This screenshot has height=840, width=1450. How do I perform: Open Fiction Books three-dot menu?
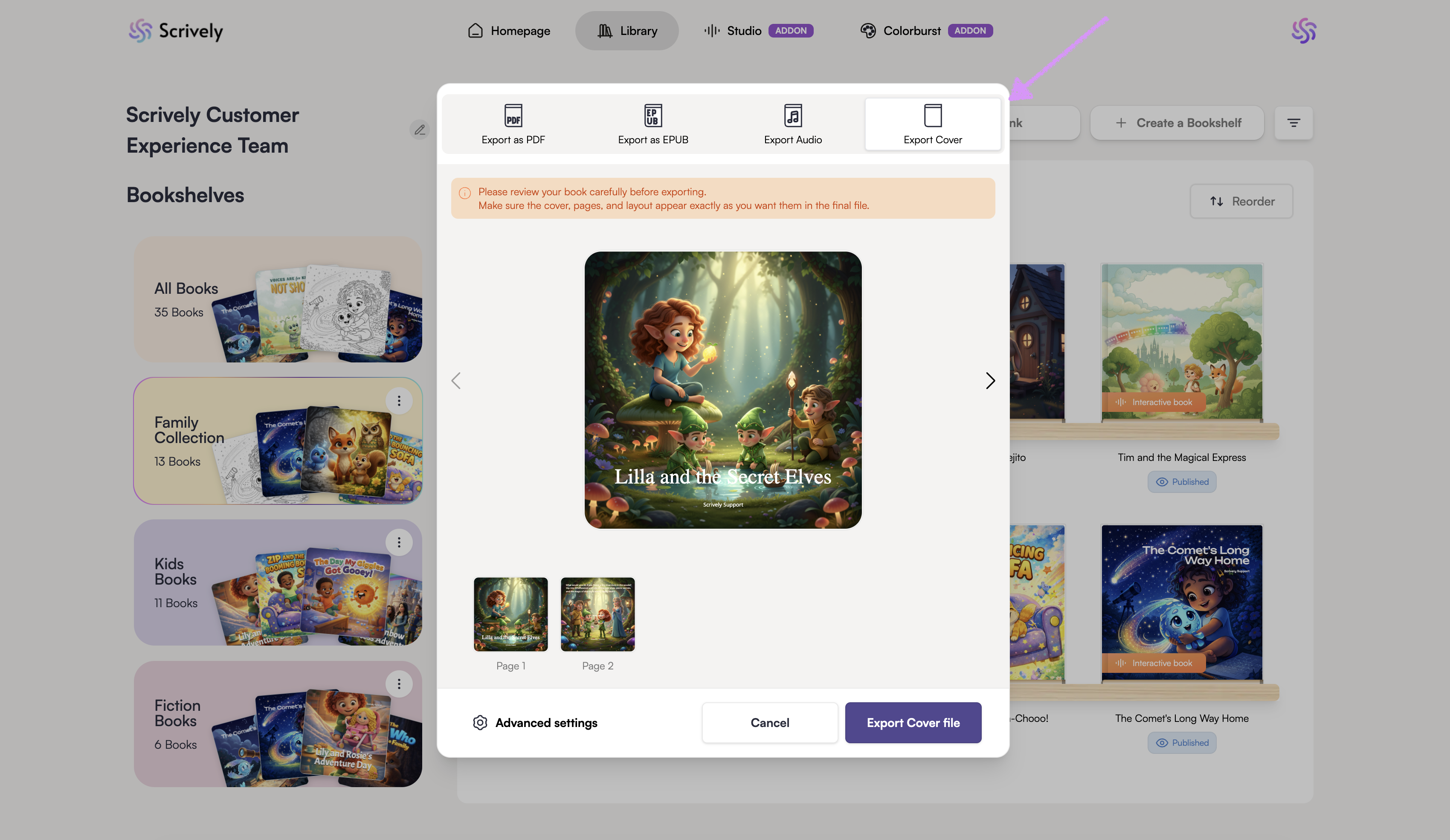click(x=399, y=684)
